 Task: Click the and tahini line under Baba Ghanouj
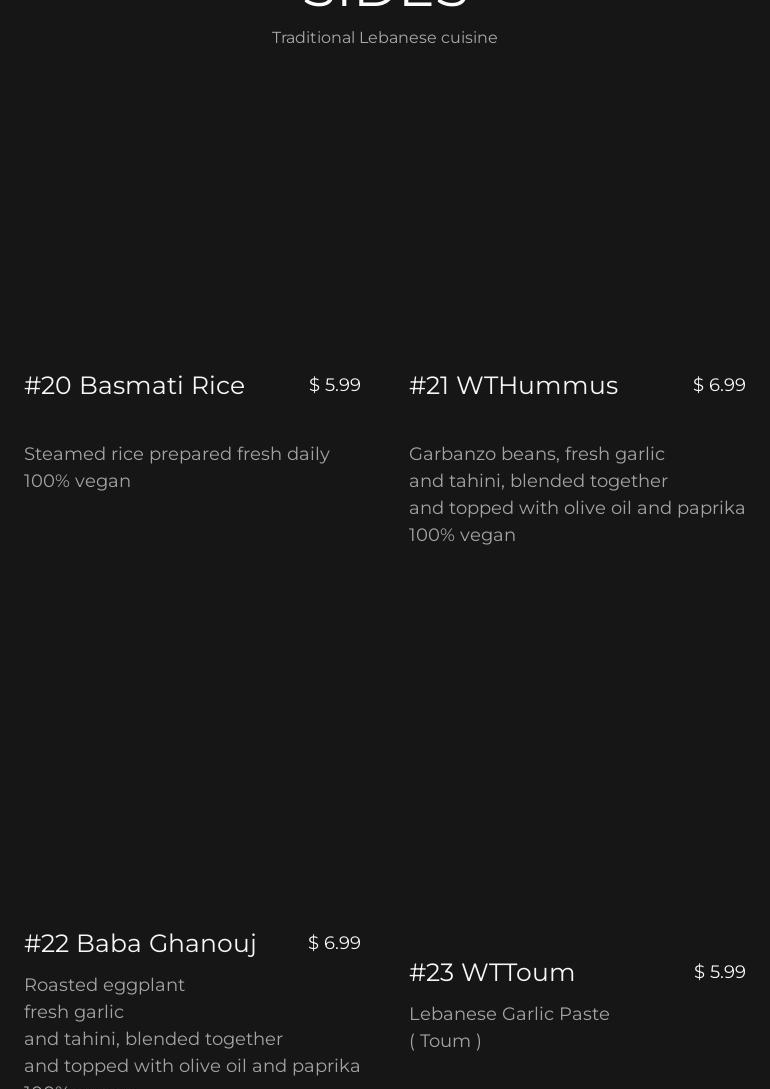(x=153, y=1039)
